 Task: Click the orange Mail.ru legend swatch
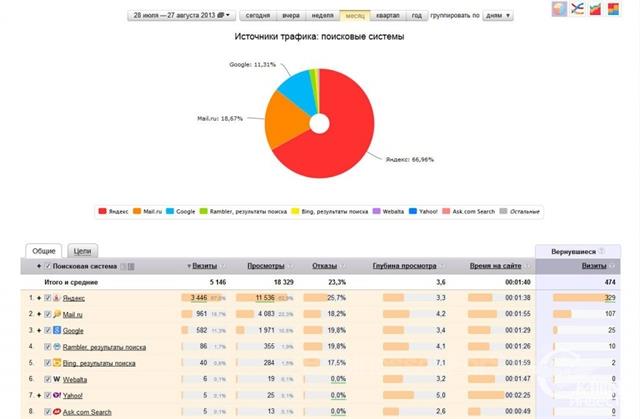(x=137, y=211)
